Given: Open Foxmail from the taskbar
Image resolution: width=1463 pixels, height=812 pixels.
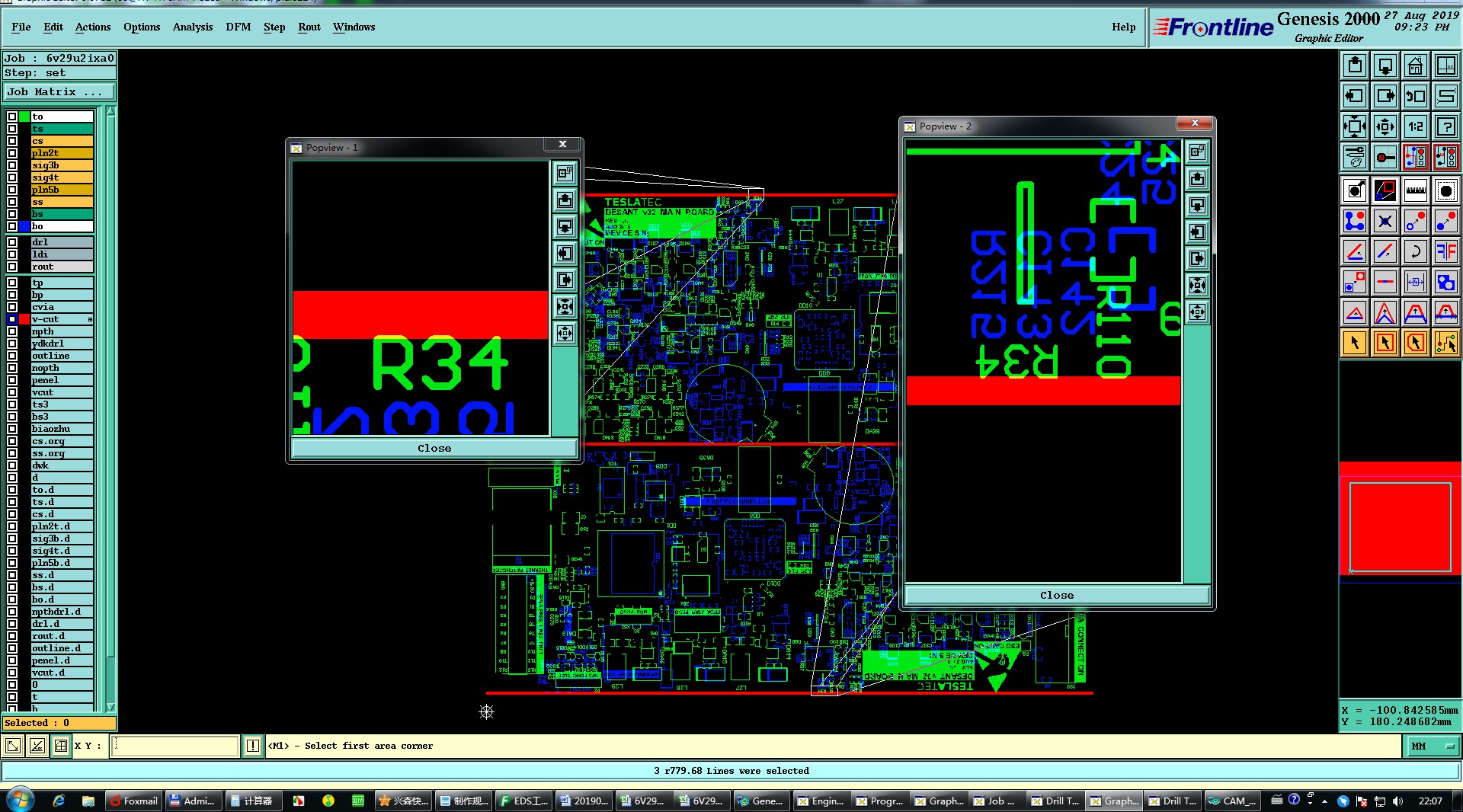Looking at the screenshot, I should click(x=133, y=801).
